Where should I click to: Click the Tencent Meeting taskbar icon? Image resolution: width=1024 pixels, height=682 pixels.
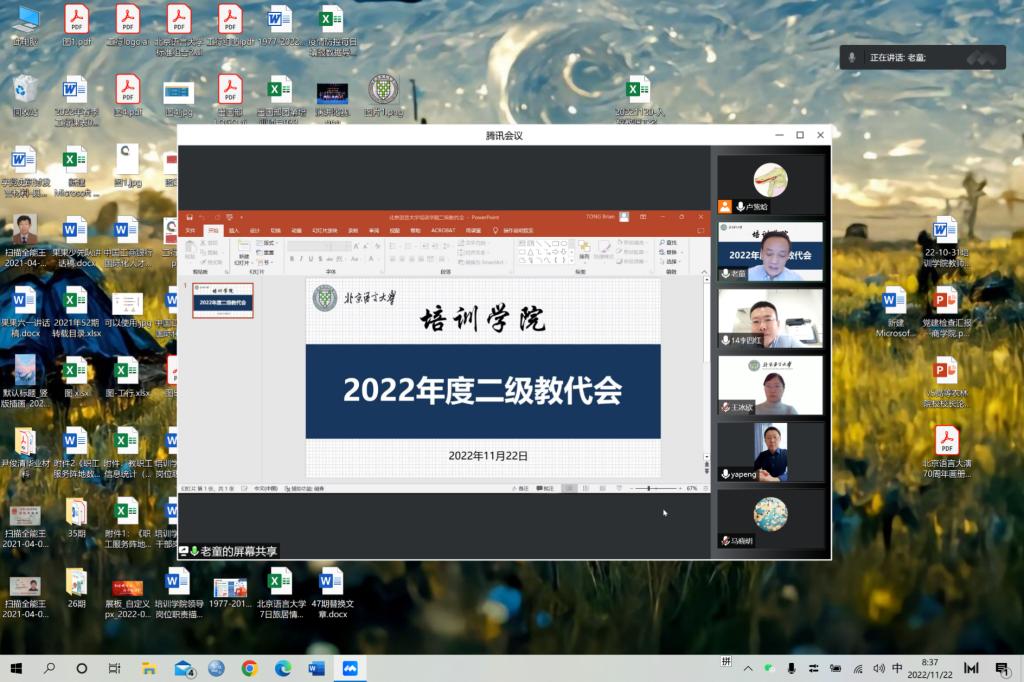[x=350, y=668]
